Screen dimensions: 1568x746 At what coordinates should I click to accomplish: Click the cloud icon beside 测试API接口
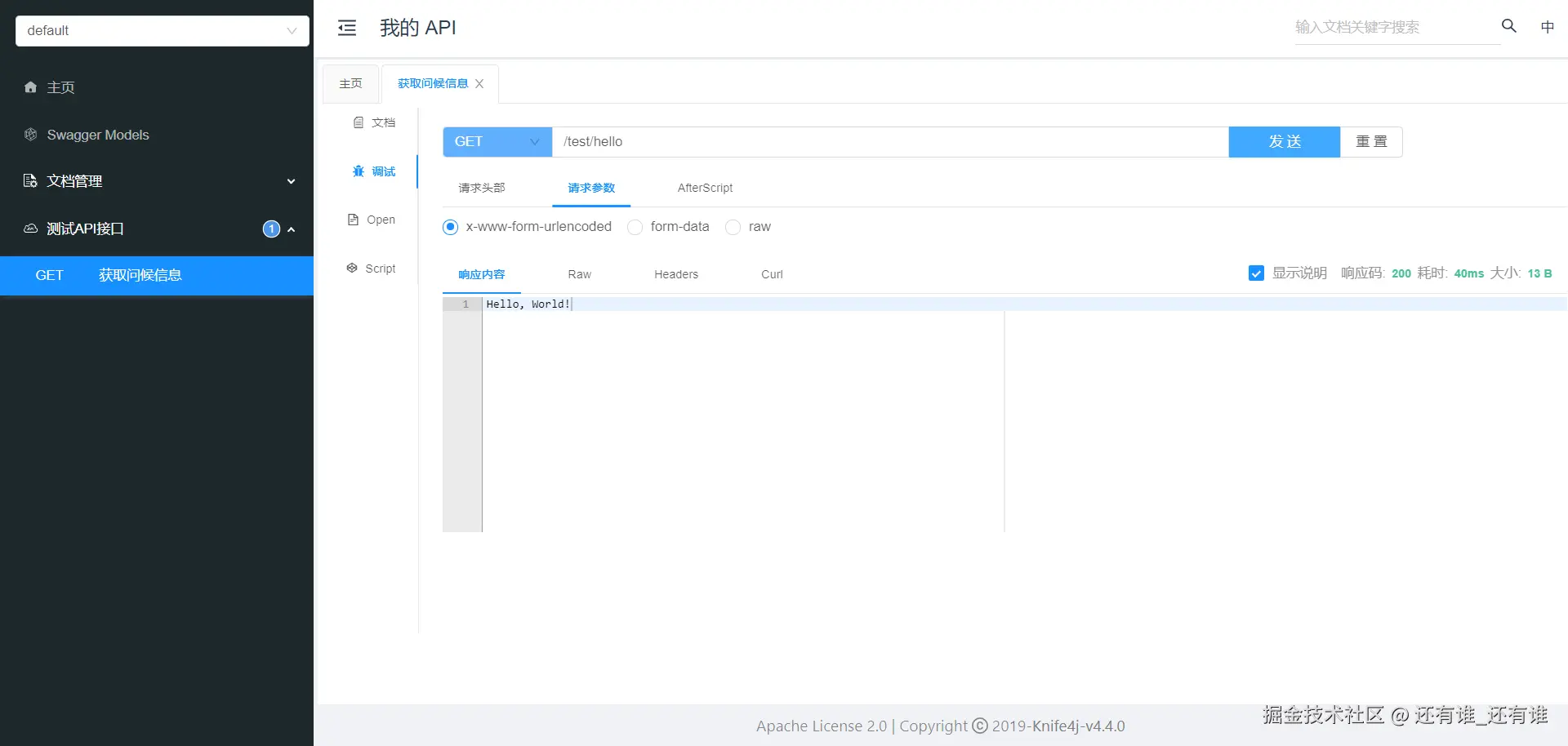(x=30, y=229)
